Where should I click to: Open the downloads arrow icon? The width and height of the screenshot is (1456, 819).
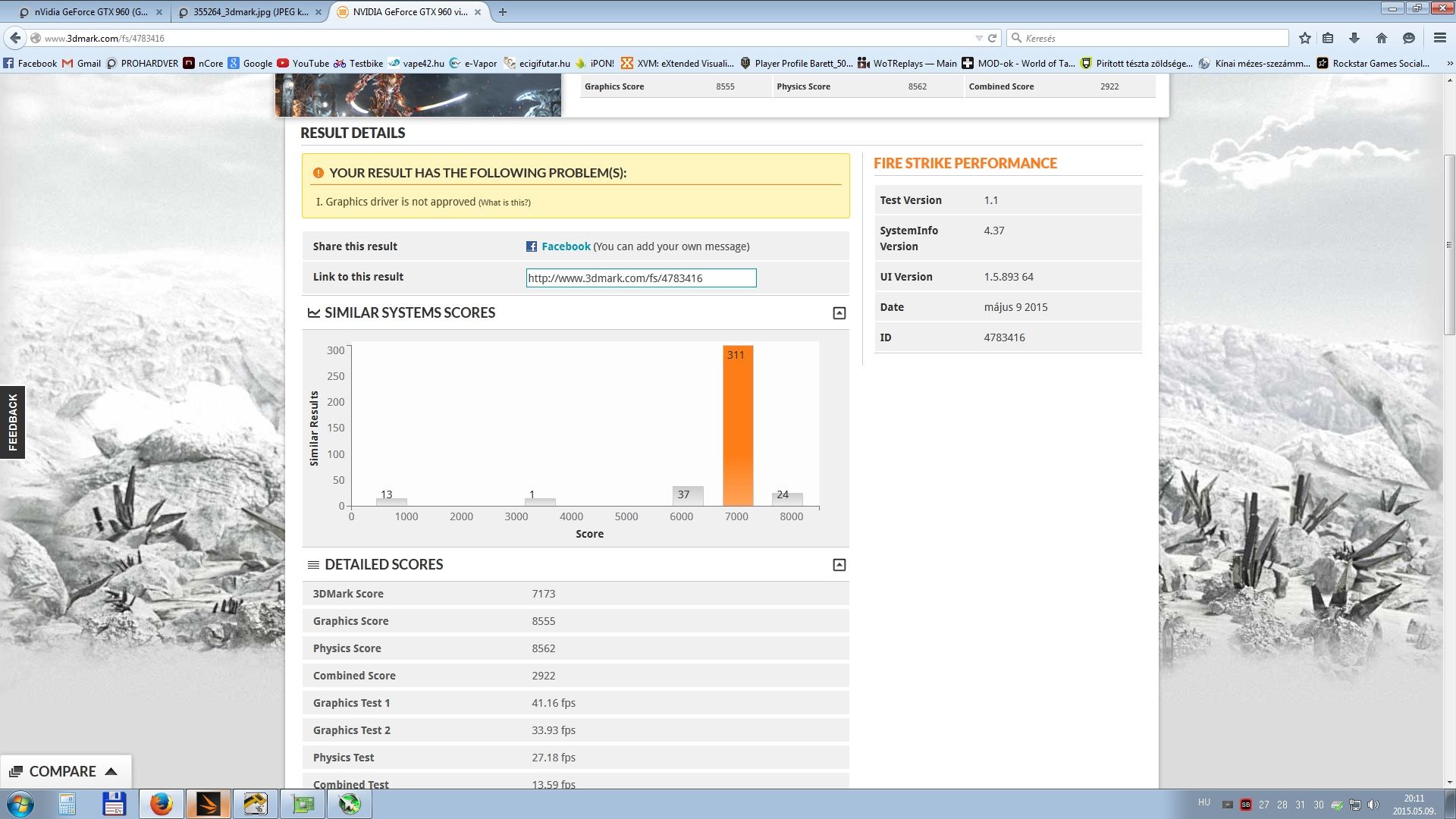1354,38
